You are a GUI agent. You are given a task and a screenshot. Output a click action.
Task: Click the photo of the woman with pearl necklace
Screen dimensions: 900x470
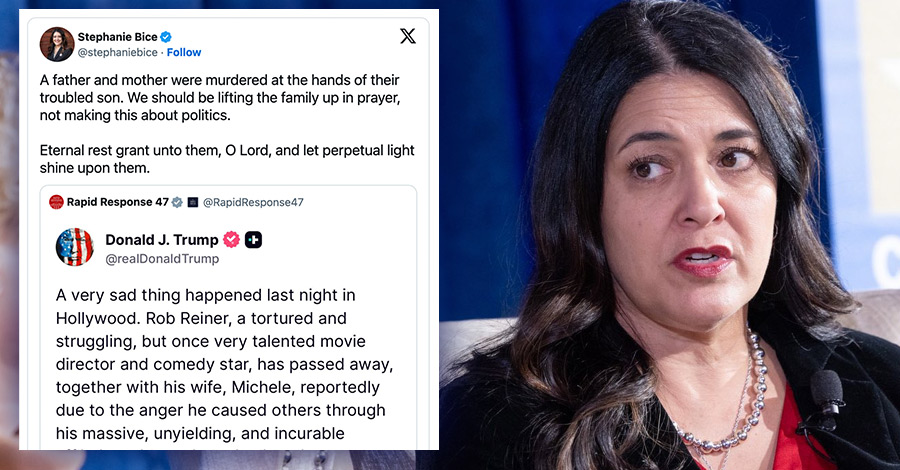[669, 235]
